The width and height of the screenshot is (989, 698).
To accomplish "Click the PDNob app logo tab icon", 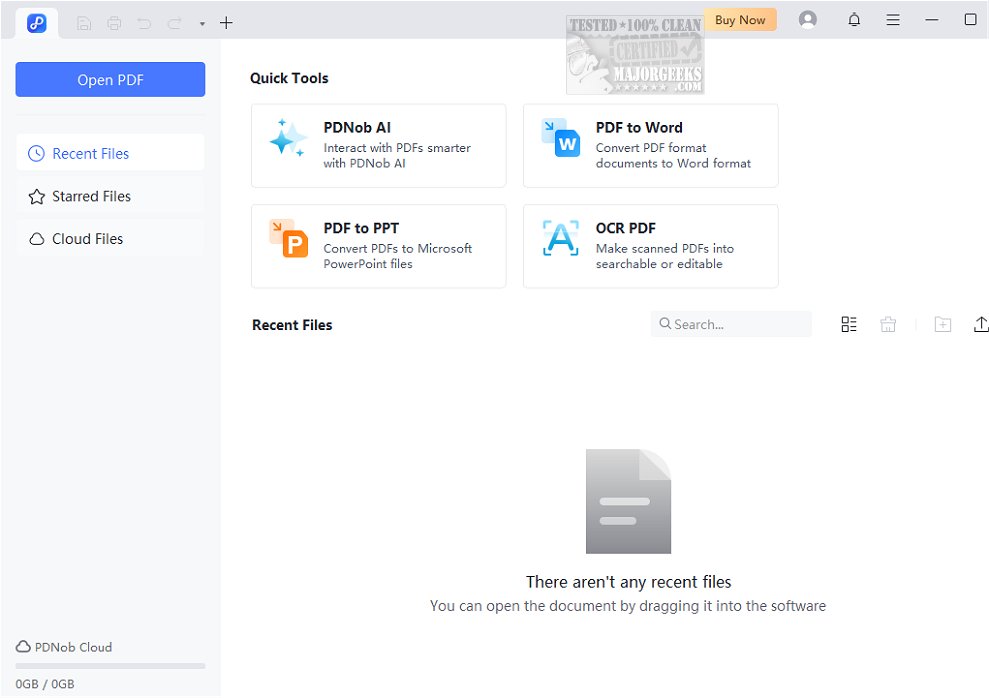I will [x=36, y=22].
